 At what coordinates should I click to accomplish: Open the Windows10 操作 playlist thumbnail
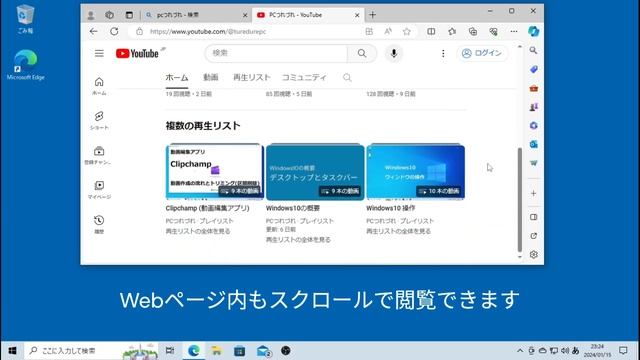416,172
